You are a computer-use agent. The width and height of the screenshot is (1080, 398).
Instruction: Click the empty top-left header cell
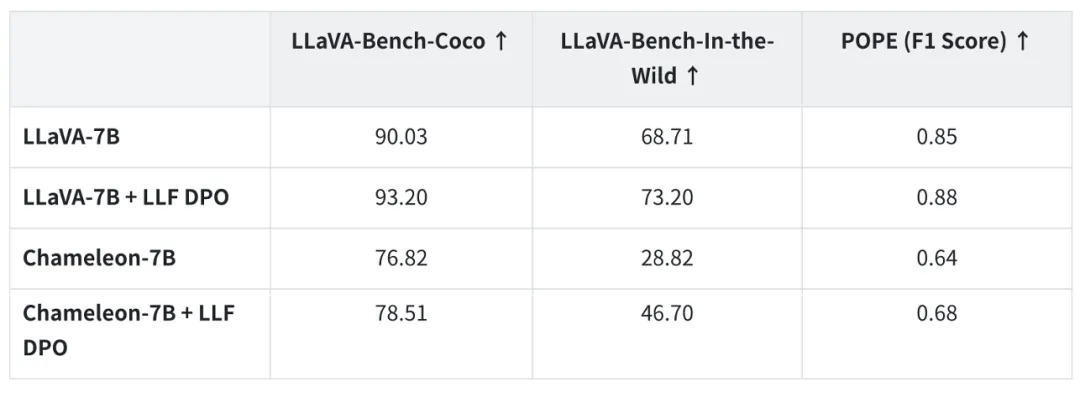(x=140, y=59)
